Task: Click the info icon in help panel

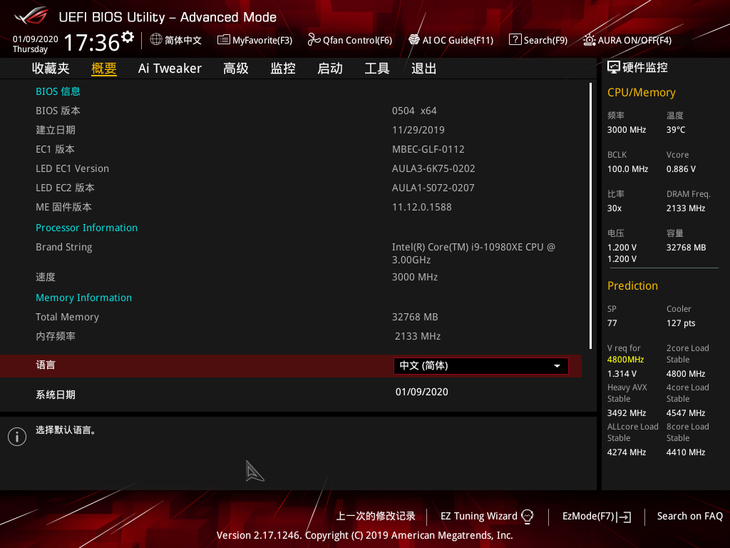Action: (x=16, y=436)
